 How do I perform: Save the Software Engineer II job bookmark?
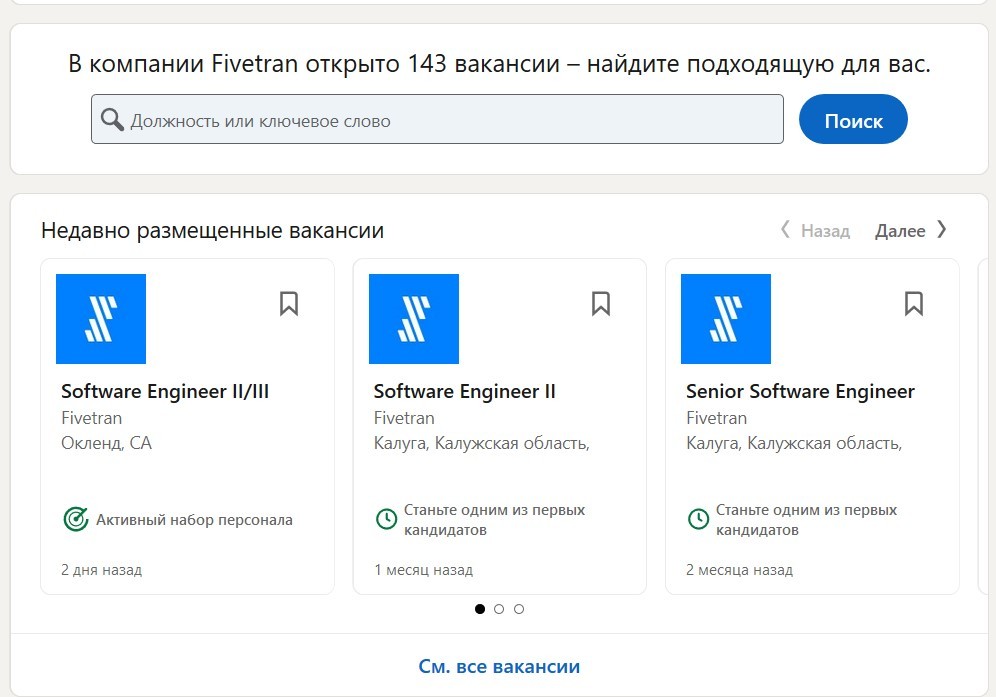pos(601,303)
